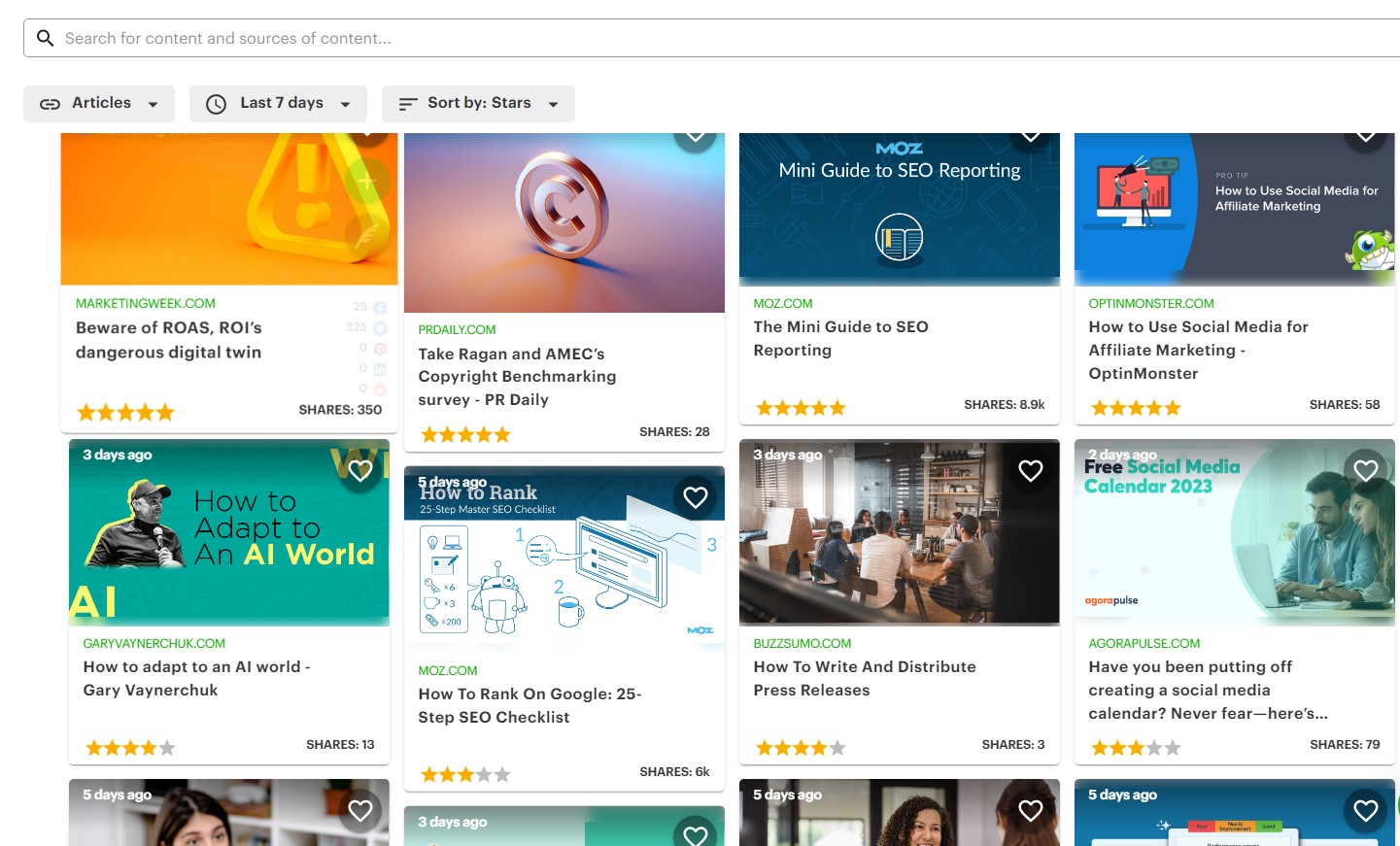
Task: Open Social Media for Affiliate Marketing title
Action: (x=1198, y=350)
